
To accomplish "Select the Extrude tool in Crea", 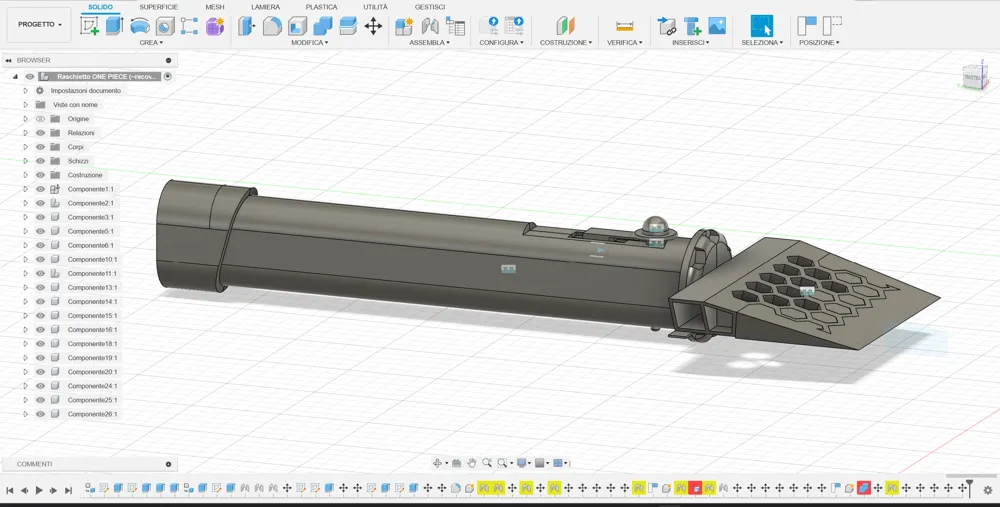I will coord(114,26).
